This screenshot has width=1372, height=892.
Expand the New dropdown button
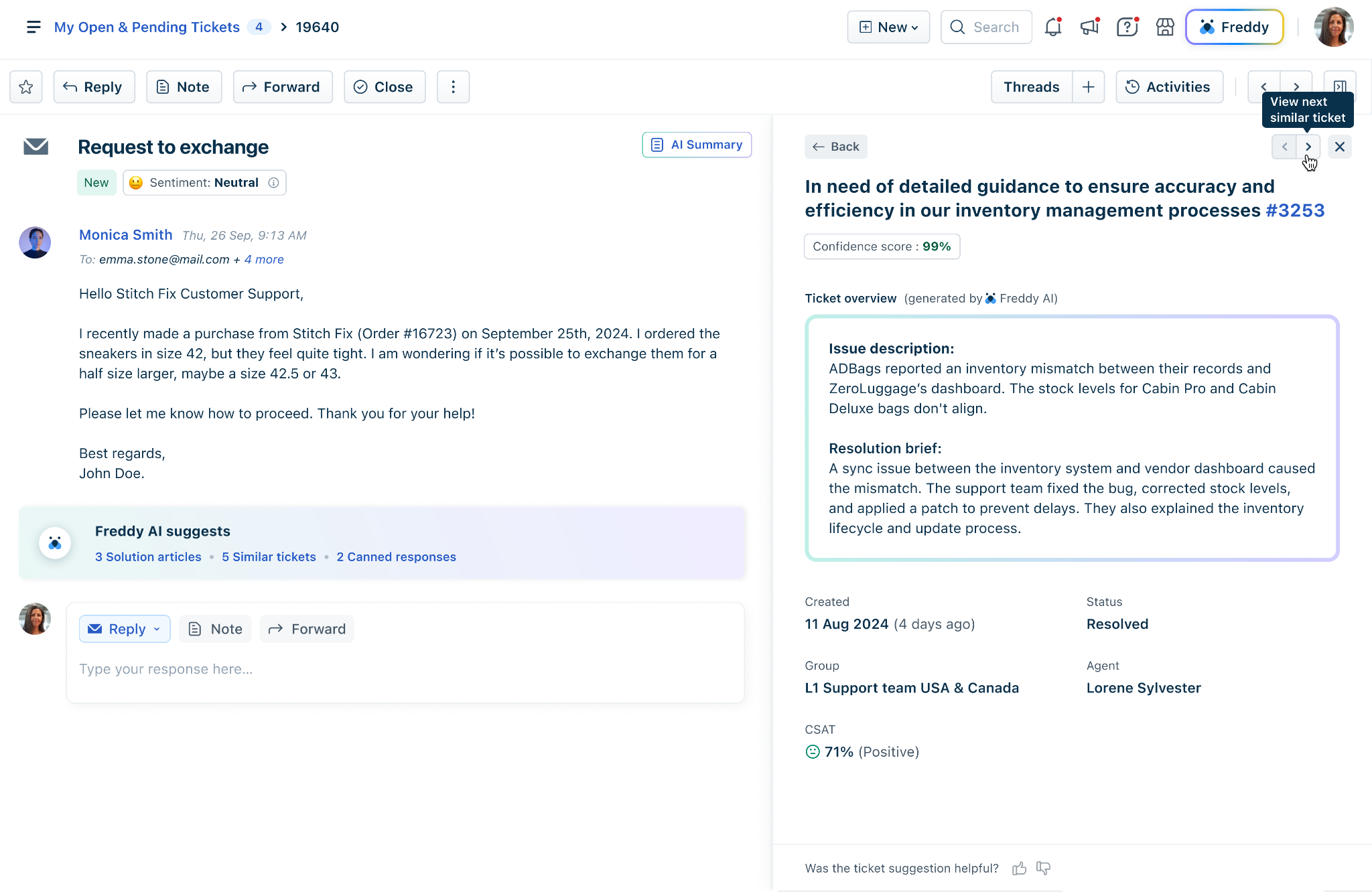coord(888,27)
